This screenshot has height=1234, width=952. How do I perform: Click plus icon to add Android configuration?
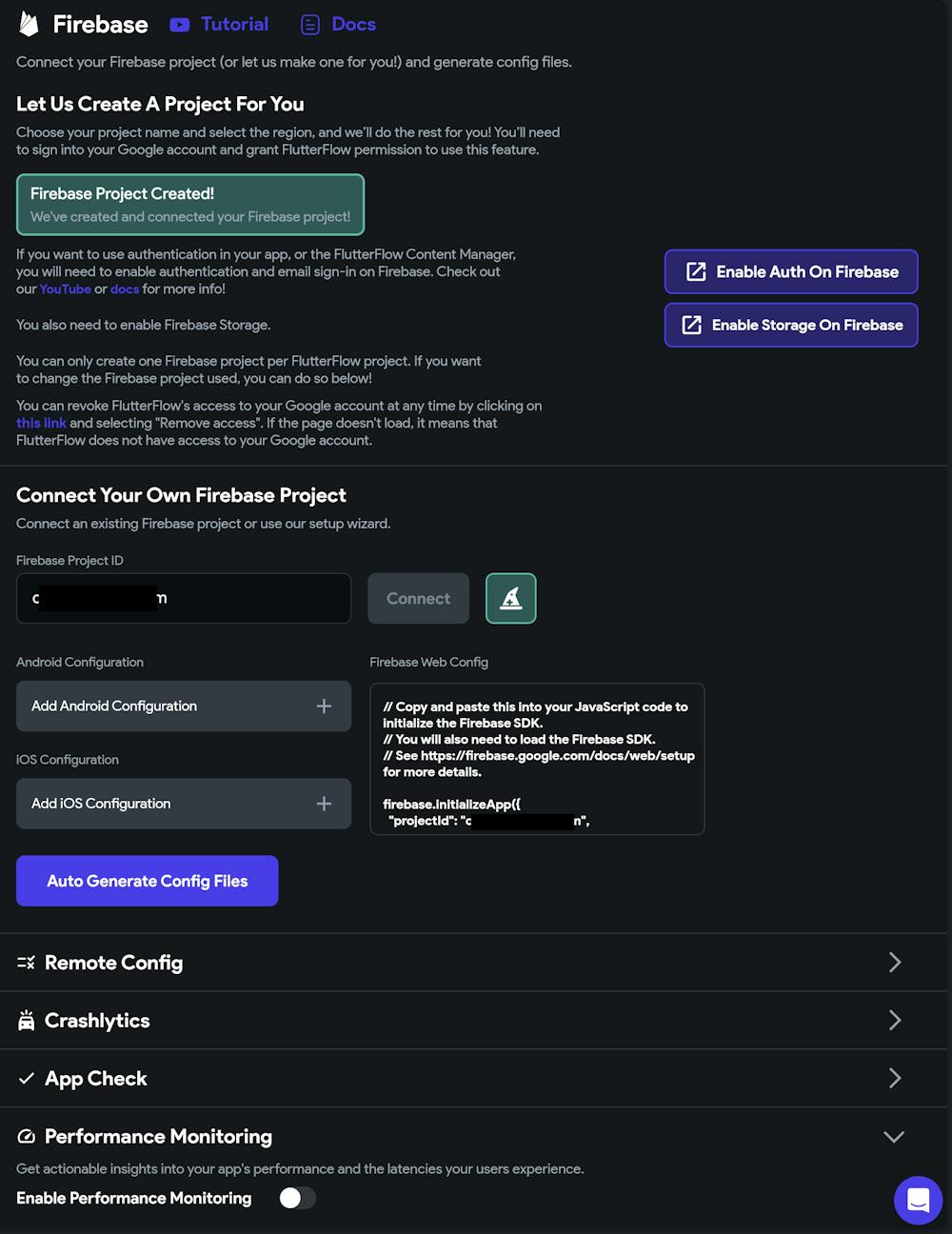click(324, 707)
